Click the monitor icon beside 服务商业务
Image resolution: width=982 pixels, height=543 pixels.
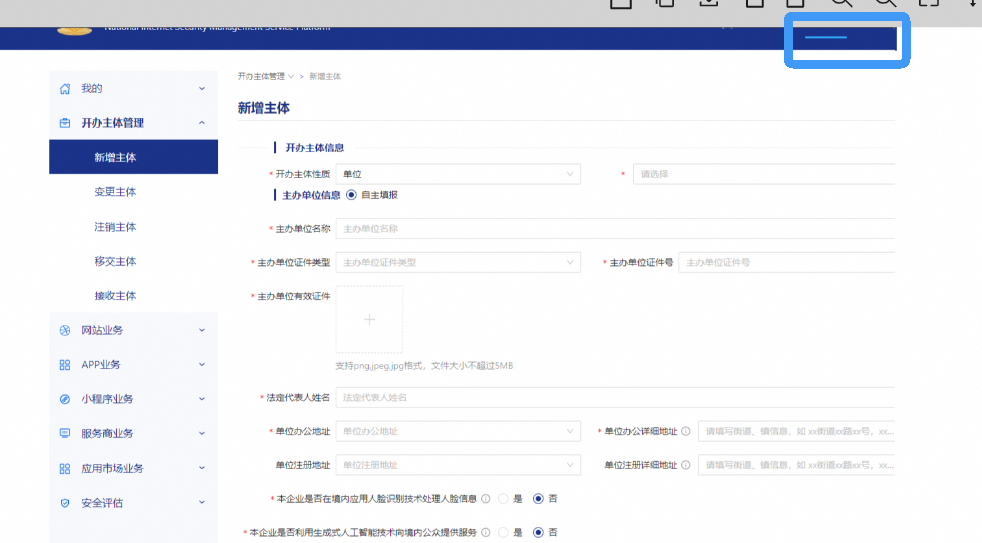point(65,433)
